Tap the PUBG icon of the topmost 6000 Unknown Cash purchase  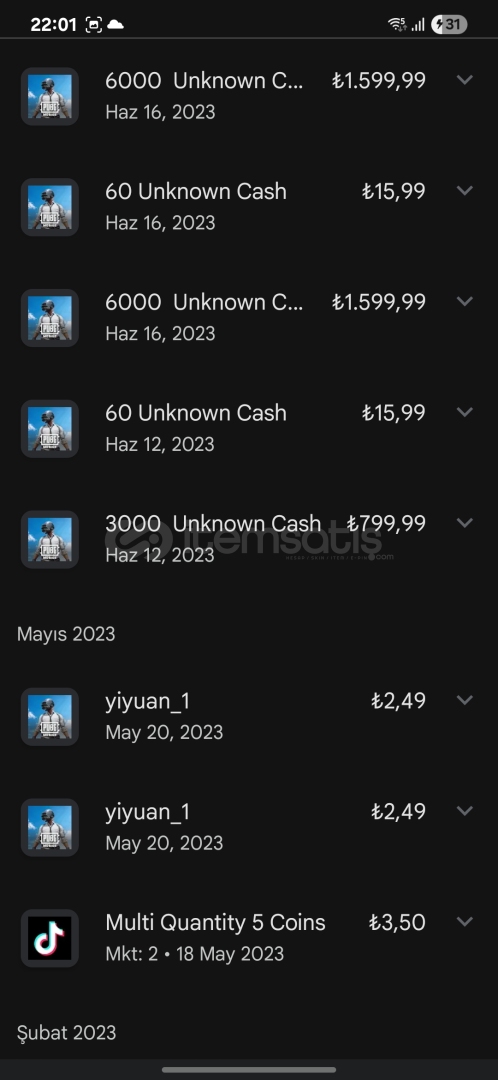(50, 96)
